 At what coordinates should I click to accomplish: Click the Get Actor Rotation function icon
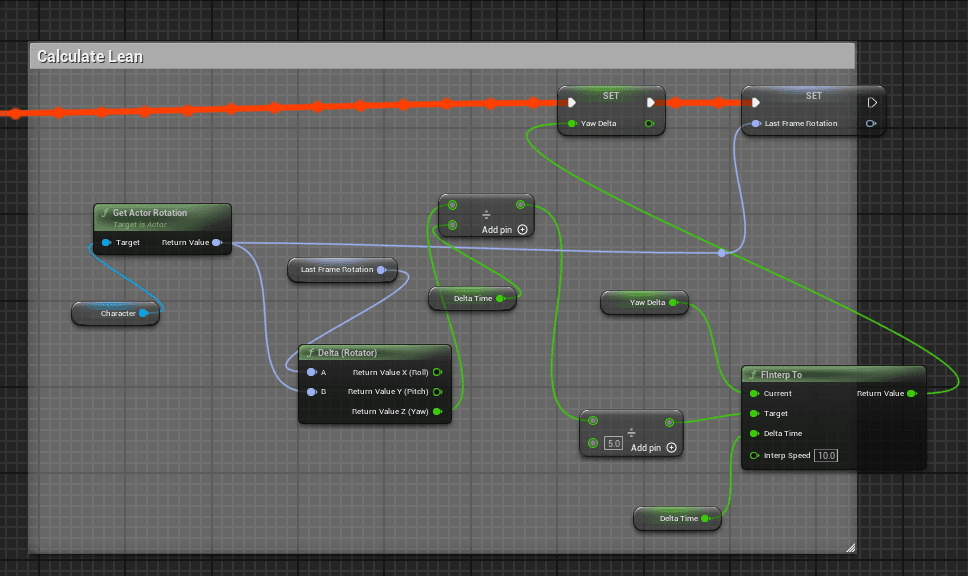click(x=105, y=213)
